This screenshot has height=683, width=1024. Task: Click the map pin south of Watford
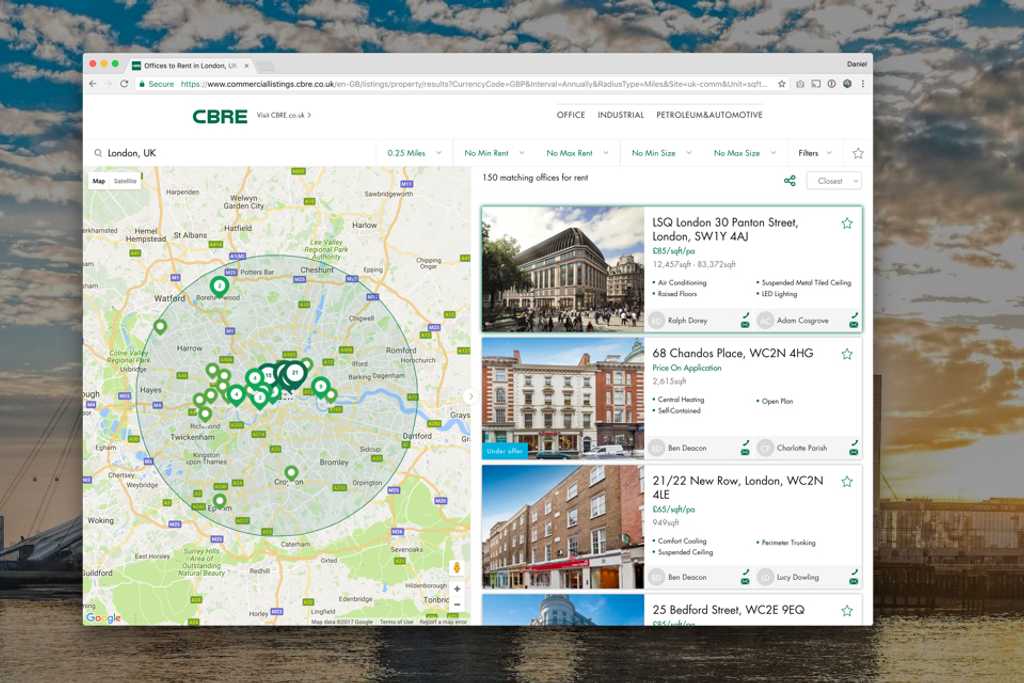pos(160,326)
